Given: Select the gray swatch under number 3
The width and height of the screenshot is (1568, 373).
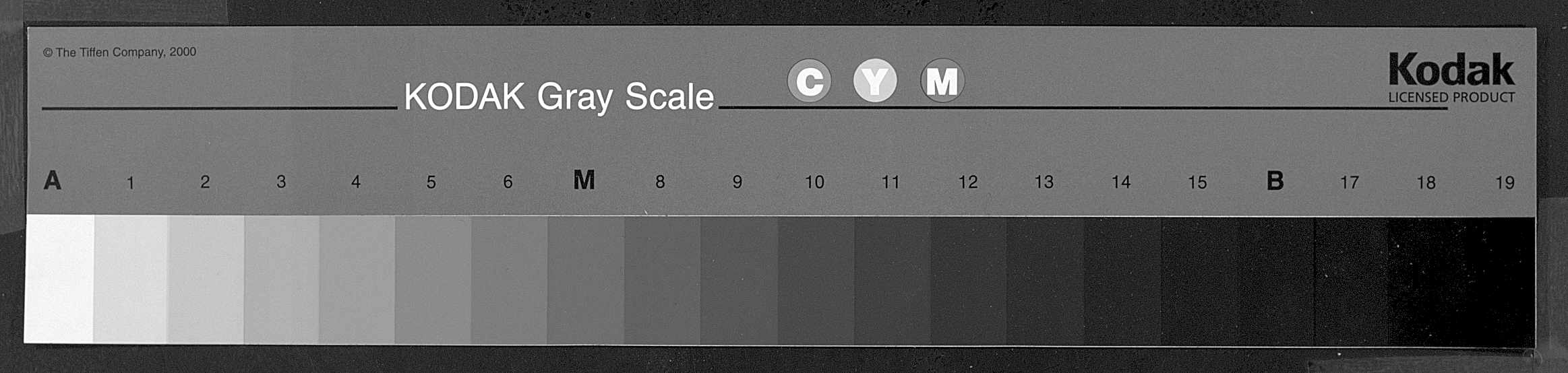Looking at the screenshot, I should click(x=282, y=279).
